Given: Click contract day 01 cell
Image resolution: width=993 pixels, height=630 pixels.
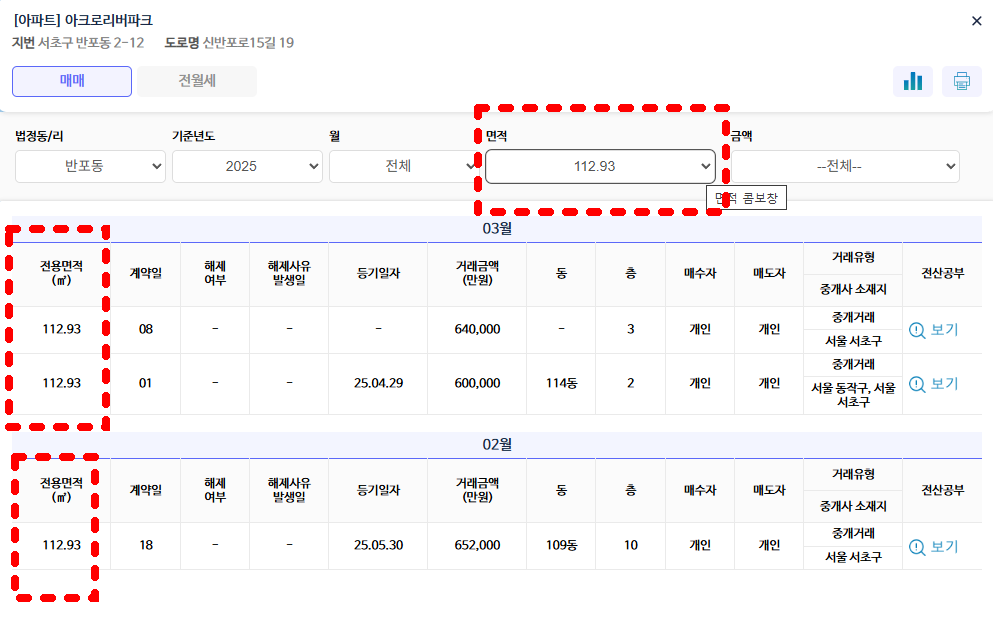Looking at the screenshot, I should pos(146,383).
